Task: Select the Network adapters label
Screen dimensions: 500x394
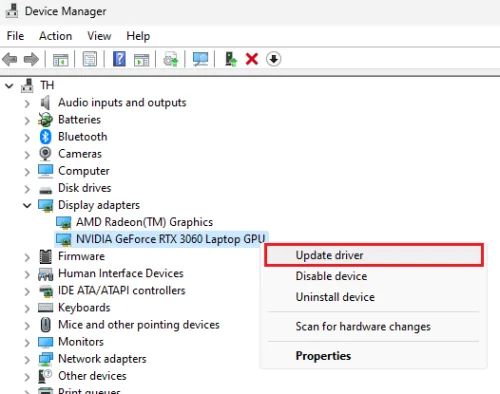Action: (x=102, y=359)
